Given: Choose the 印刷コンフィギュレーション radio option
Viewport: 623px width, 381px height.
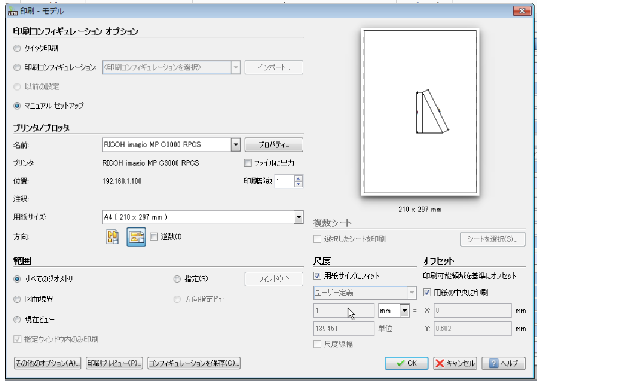Looking at the screenshot, I should click(17, 68).
